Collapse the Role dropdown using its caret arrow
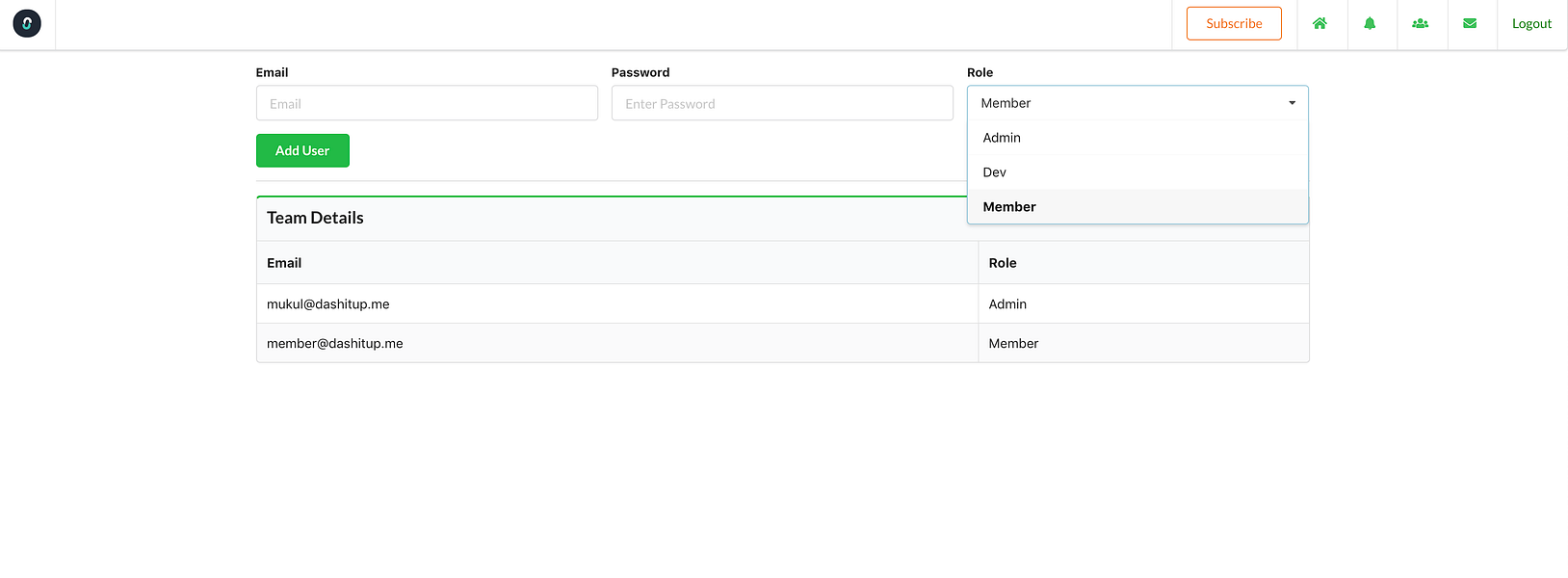The height and width of the screenshot is (578, 1568). (x=1292, y=103)
